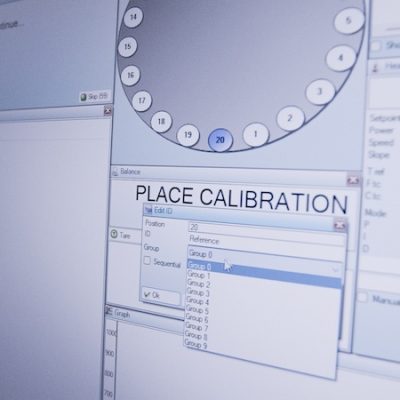Click the Setpoint label
Image resolution: width=400 pixels, height=400 pixels.
pyautogui.click(x=384, y=118)
